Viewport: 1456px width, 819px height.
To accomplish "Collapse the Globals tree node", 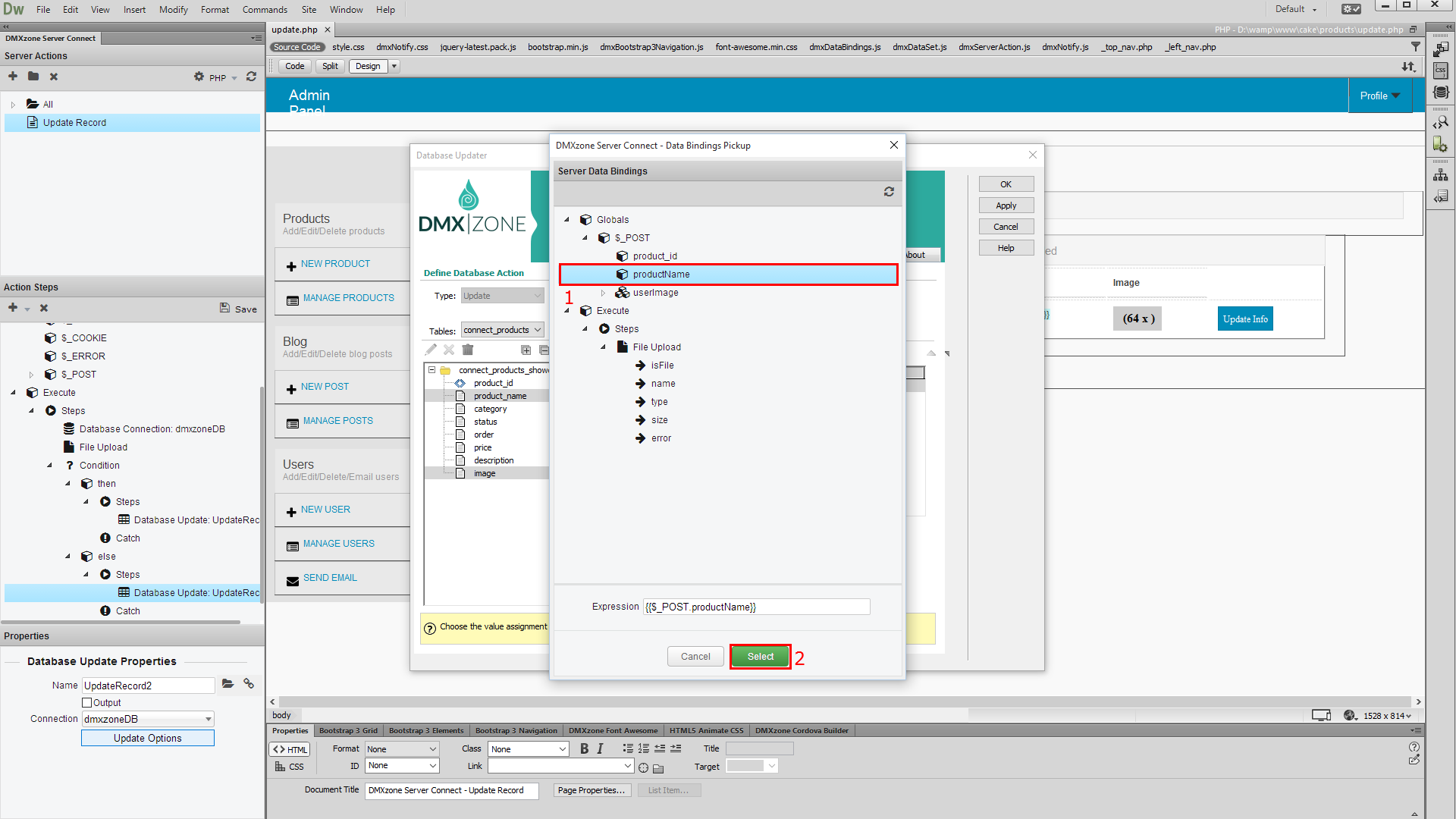I will (566, 219).
